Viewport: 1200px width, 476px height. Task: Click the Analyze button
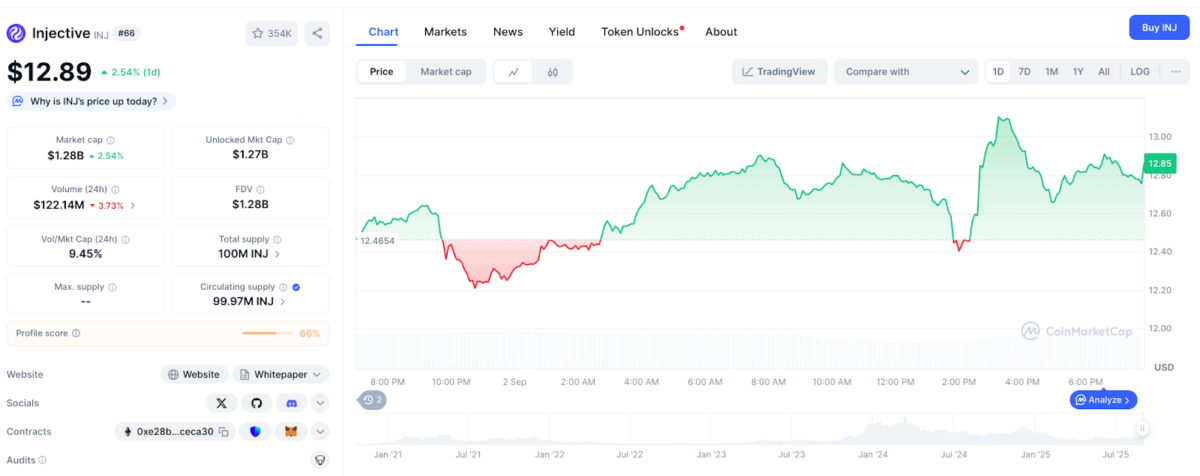point(1103,400)
